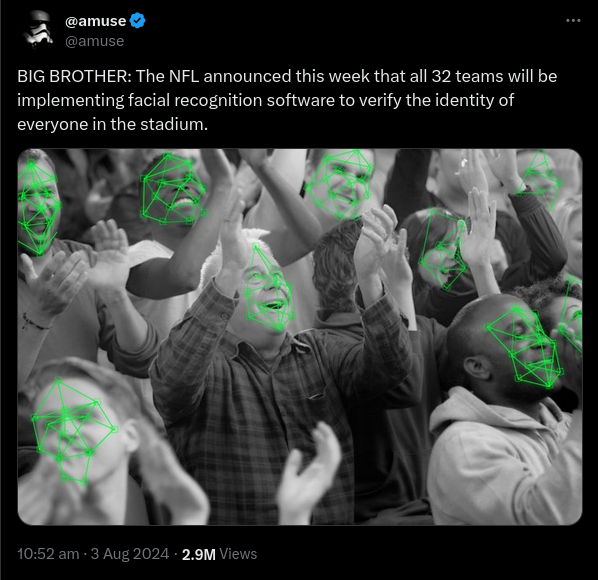Open the stormtrooper profile avatar
This screenshot has width=598, height=580.
pyautogui.click(x=37, y=29)
